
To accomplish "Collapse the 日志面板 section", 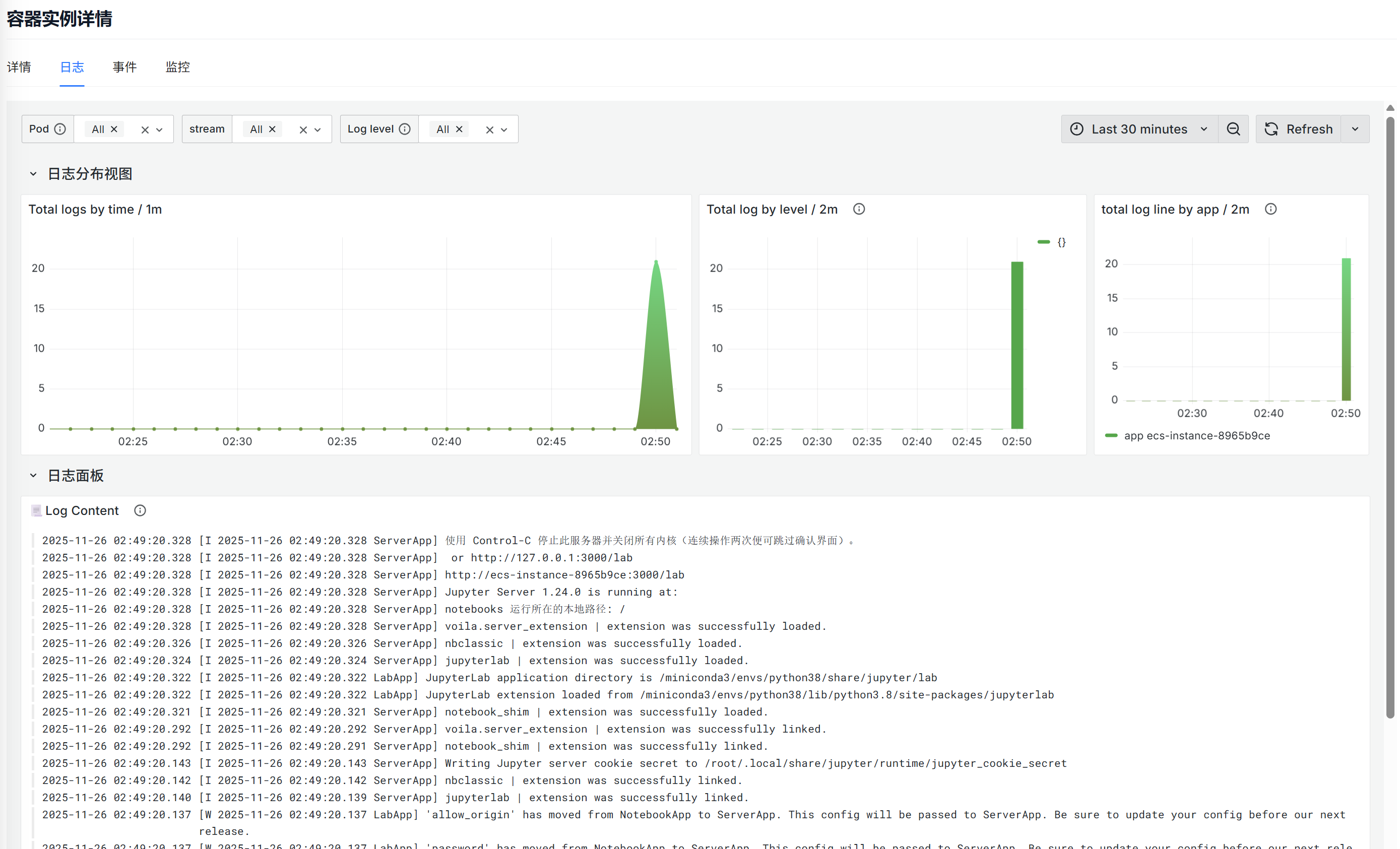I will (33, 475).
